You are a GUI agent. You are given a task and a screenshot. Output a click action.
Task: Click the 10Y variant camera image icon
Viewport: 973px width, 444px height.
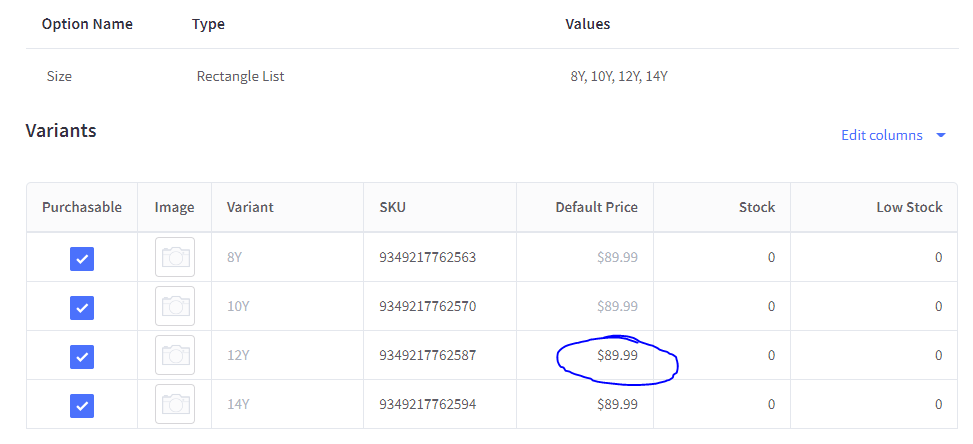click(175, 306)
